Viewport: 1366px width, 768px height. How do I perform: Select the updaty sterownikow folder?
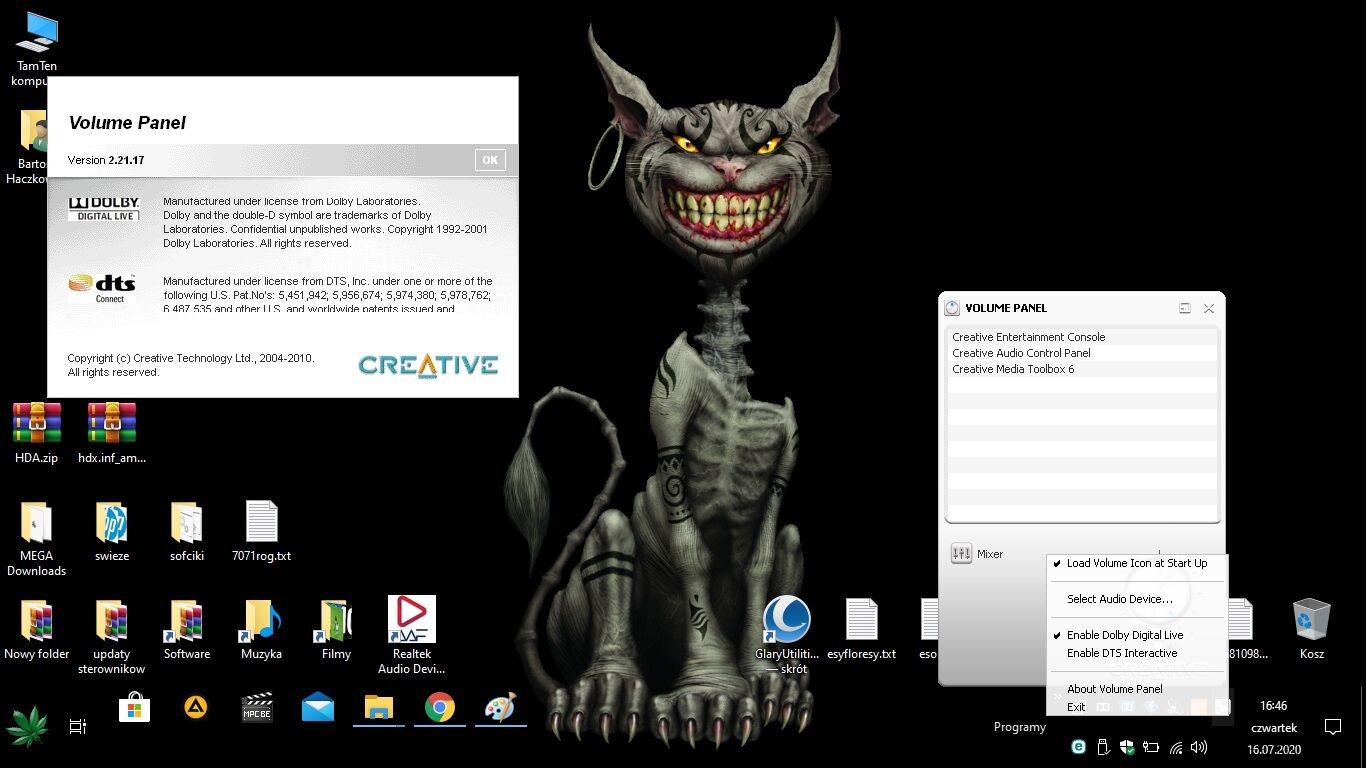(x=112, y=637)
